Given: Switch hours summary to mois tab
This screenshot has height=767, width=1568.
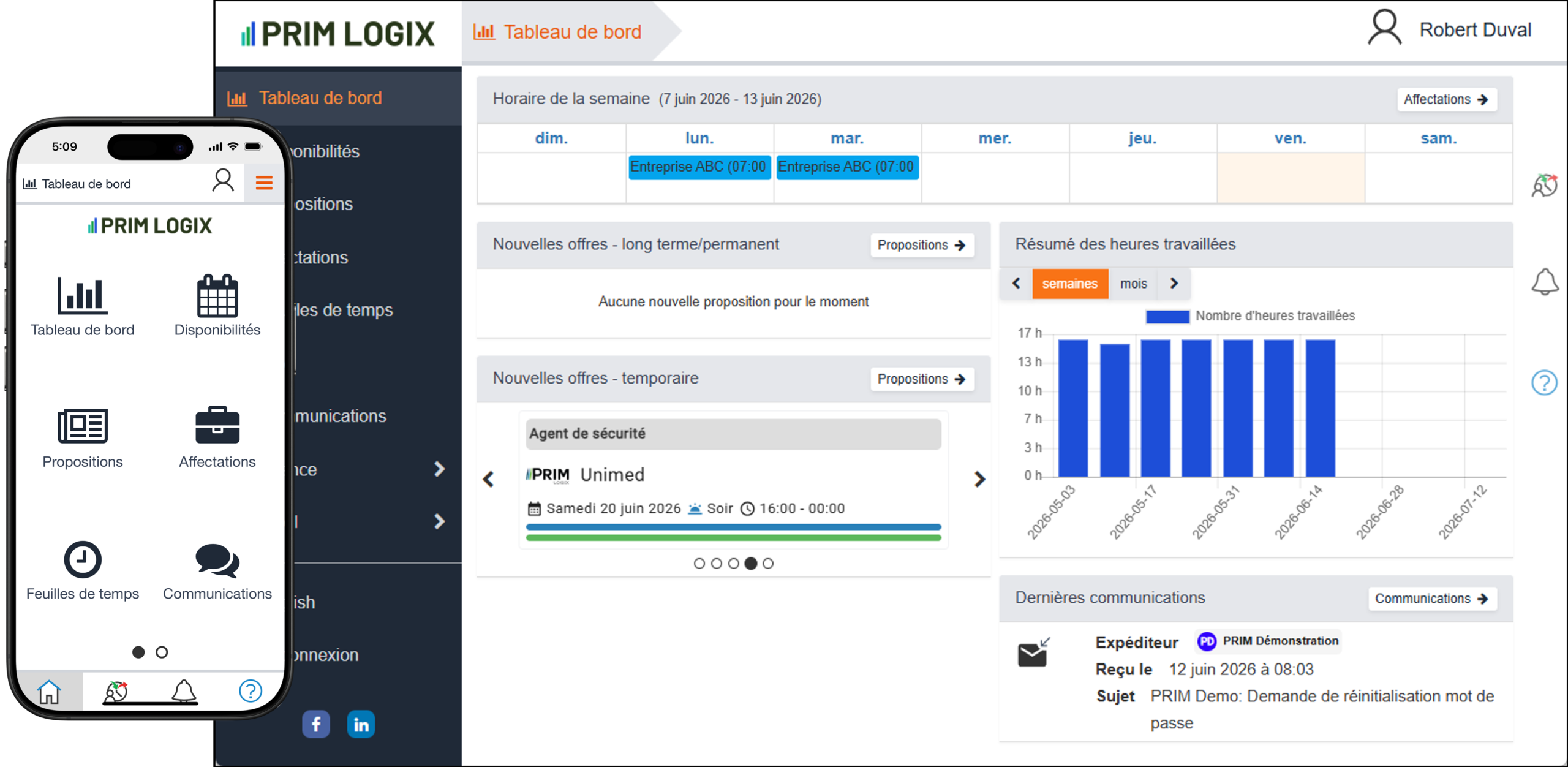Looking at the screenshot, I should [1133, 283].
